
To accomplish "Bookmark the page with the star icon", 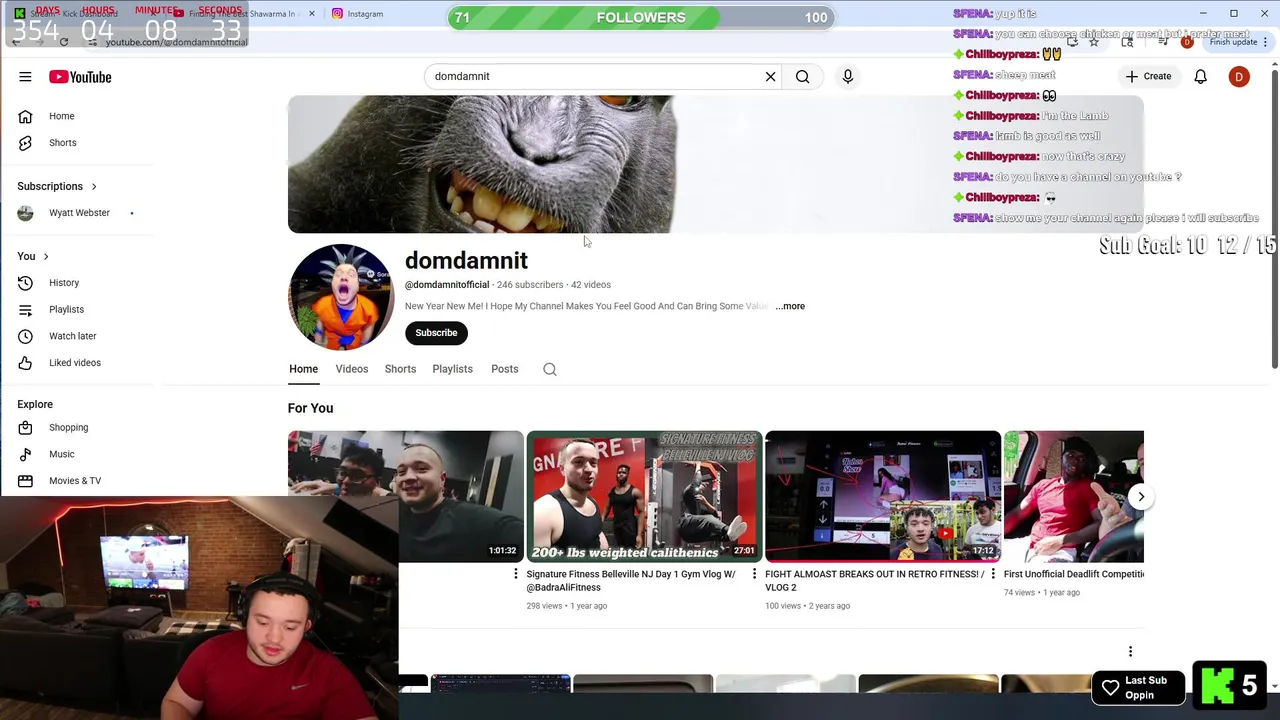I will click(1094, 42).
